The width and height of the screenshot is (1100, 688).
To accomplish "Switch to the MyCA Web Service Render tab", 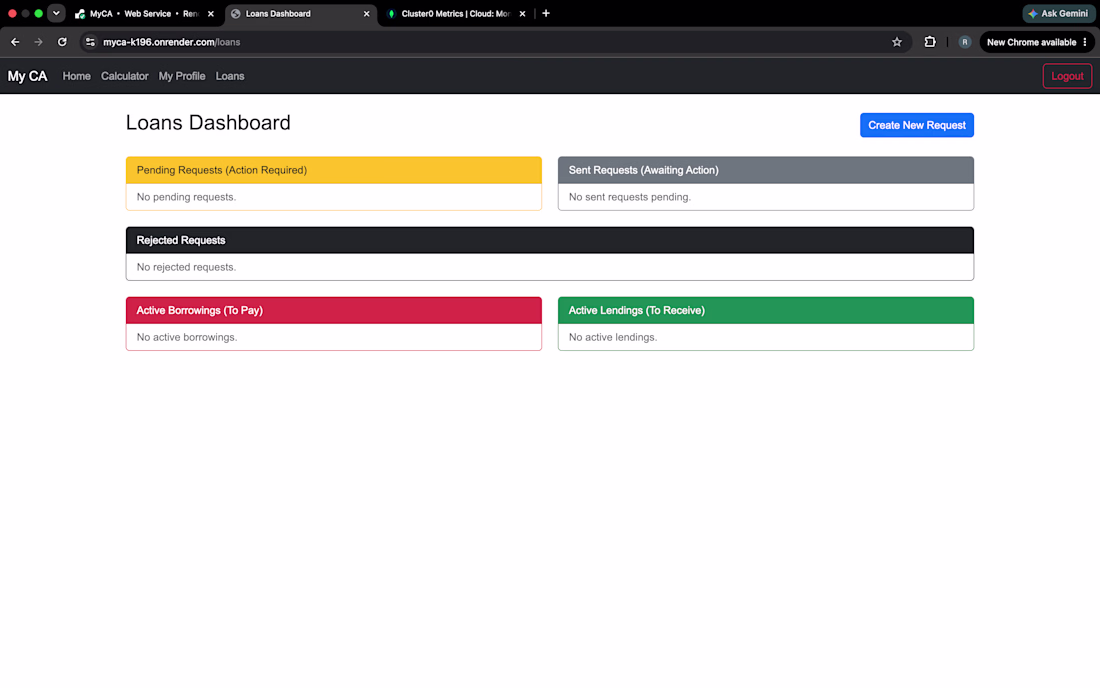I will pyautogui.click(x=145, y=14).
